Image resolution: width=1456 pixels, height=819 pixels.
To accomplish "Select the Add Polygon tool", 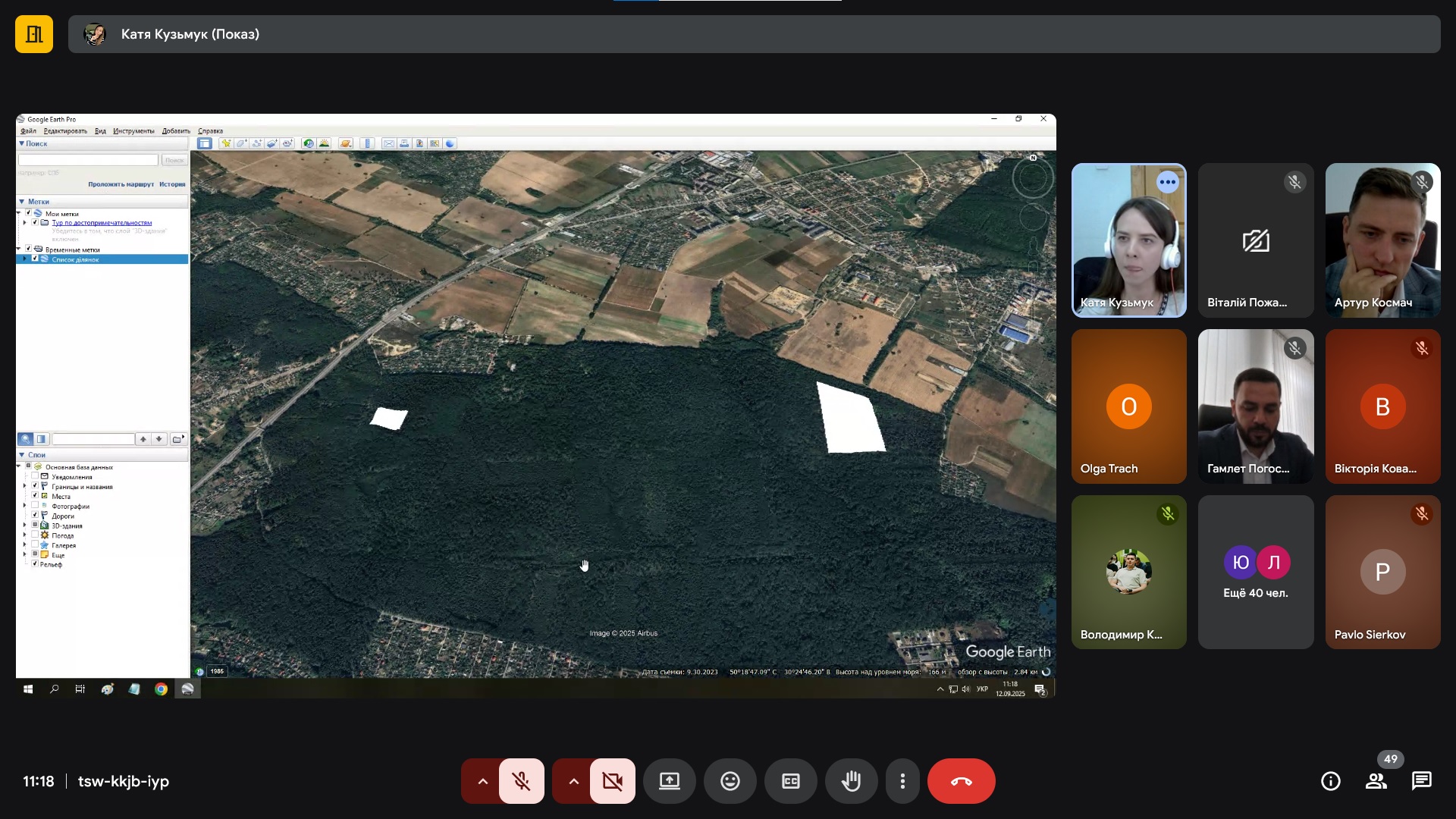I will pos(241,143).
